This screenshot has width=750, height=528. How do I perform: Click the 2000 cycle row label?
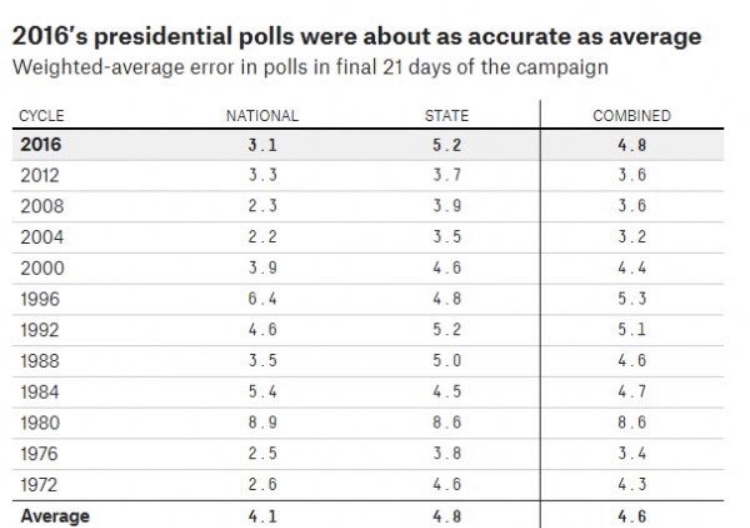tap(40, 268)
